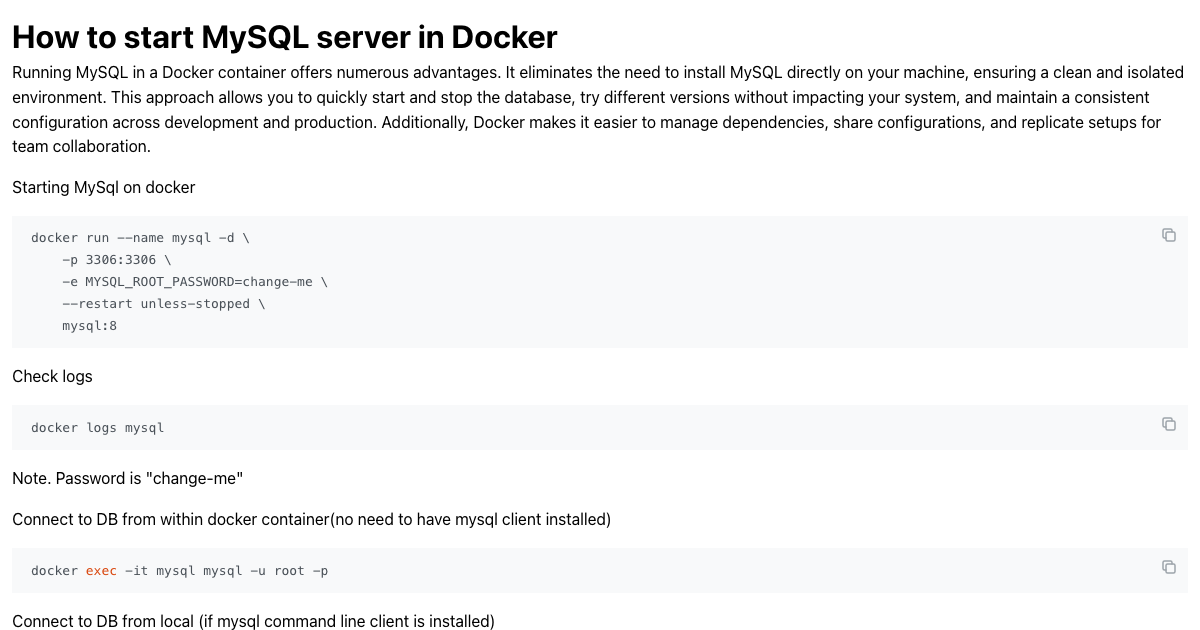Click the page heading about MySQL in Docker

[284, 37]
